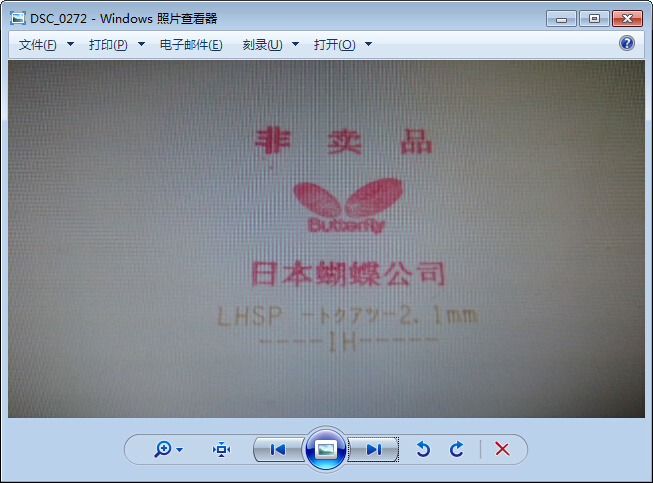653x483 pixels.
Task: Rotate the photo clockwise
Action: coord(457,450)
